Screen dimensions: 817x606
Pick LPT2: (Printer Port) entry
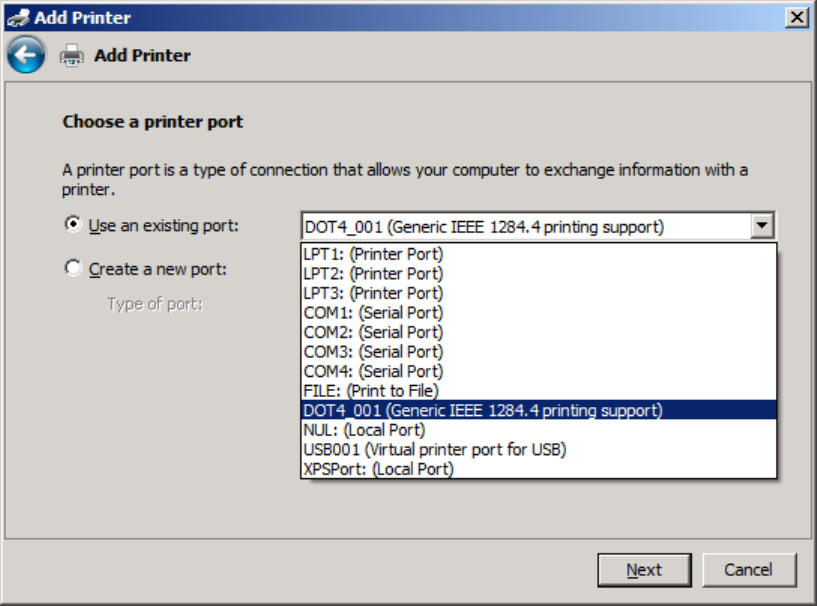coord(373,274)
